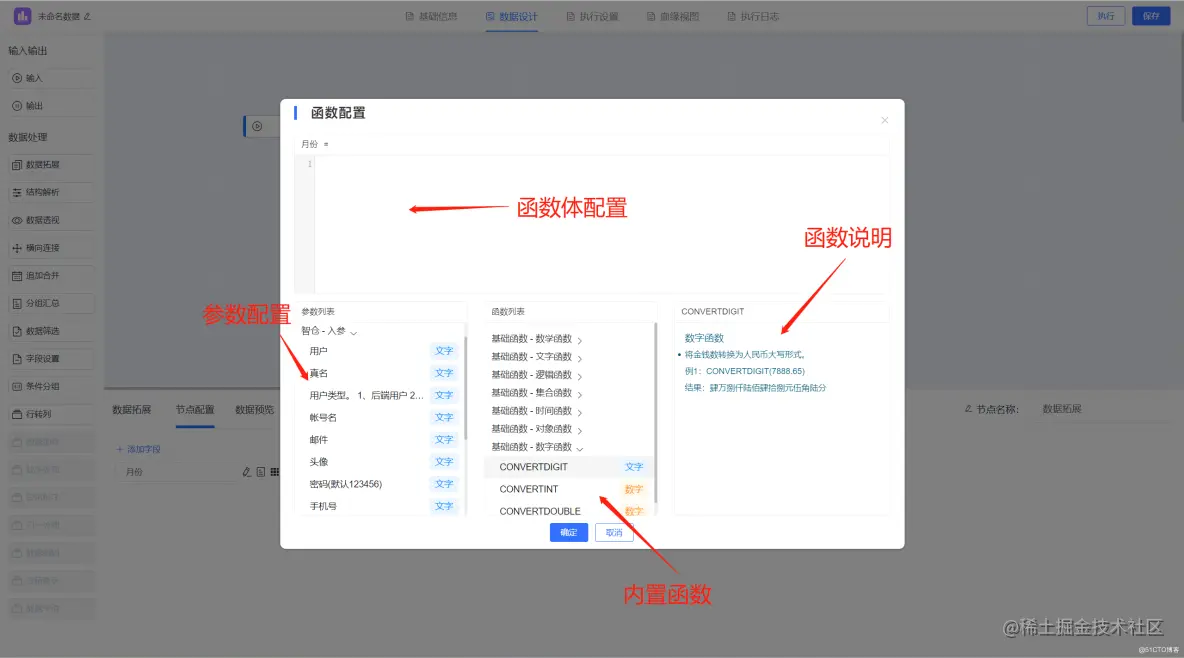Click the 数据筛选 icon
Screen dimensions: 1184x658
click(x=17, y=331)
